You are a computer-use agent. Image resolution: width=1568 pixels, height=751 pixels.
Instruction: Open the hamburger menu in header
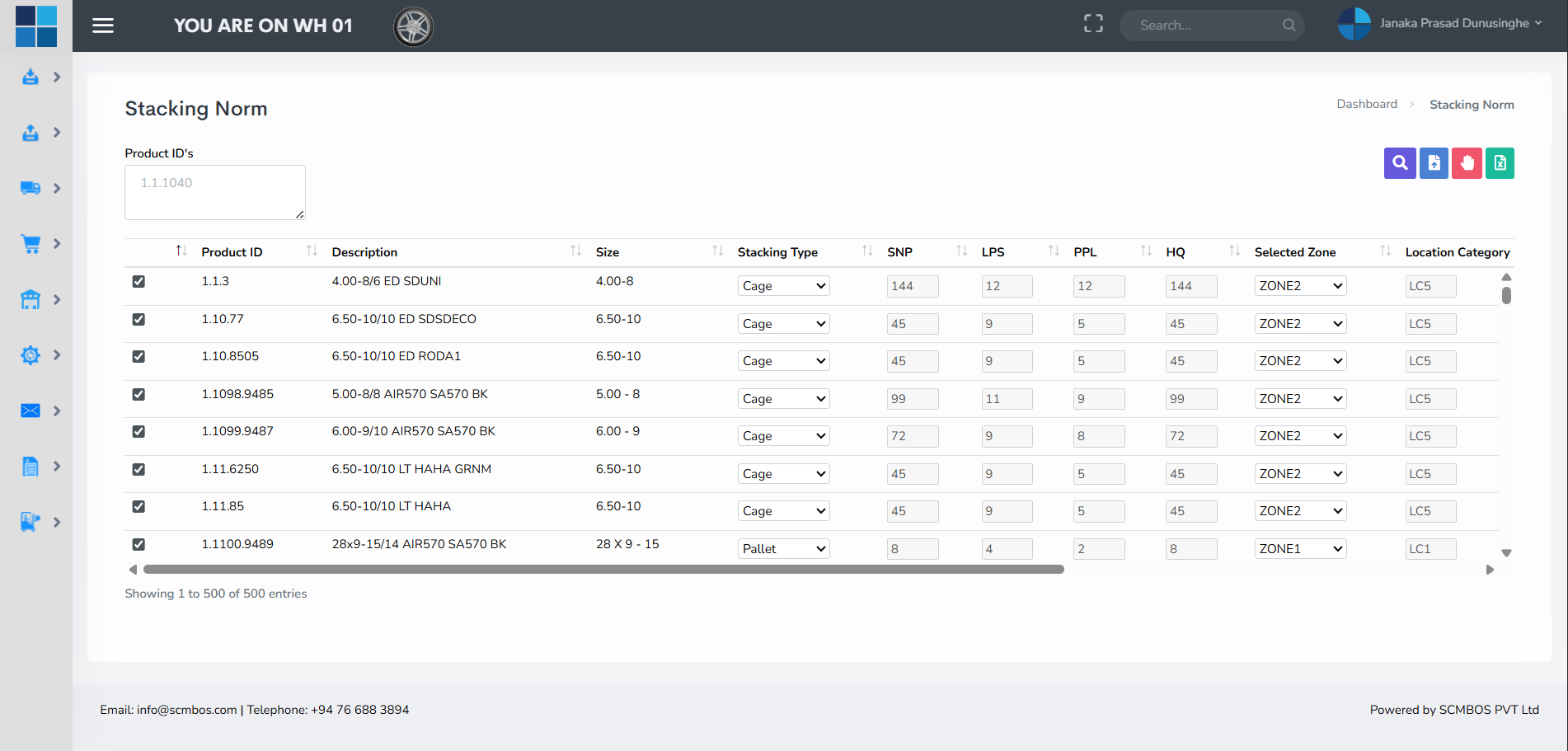click(x=103, y=26)
